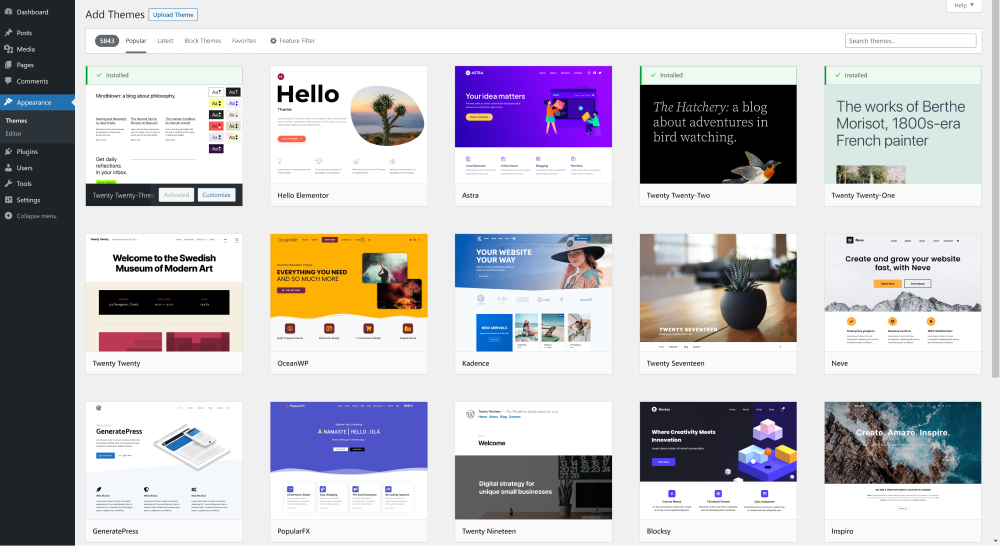Click the Settings sliders icon
Viewport: 1000px width, 546px height.
coord(8,200)
